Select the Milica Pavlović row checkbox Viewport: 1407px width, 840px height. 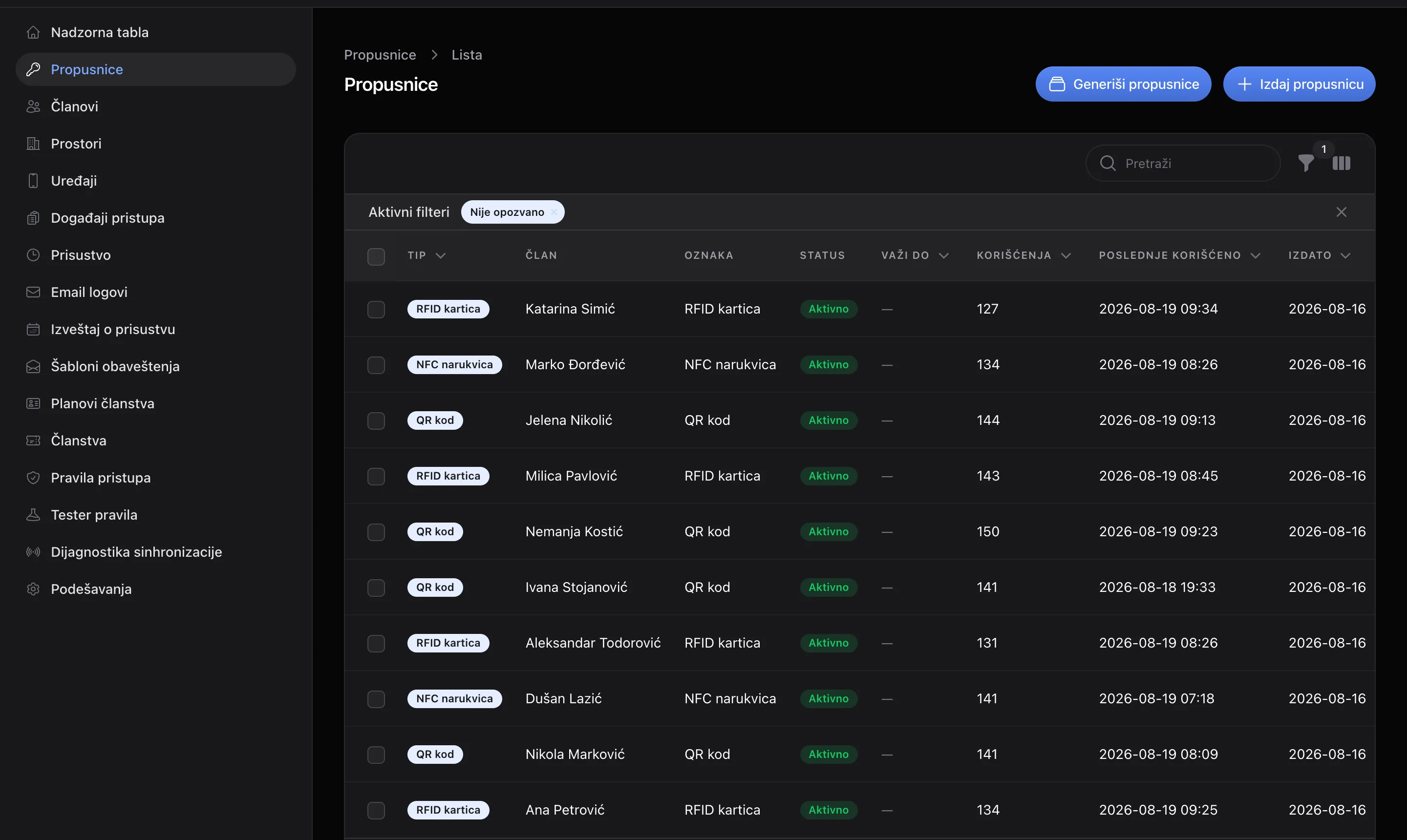click(376, 477)
